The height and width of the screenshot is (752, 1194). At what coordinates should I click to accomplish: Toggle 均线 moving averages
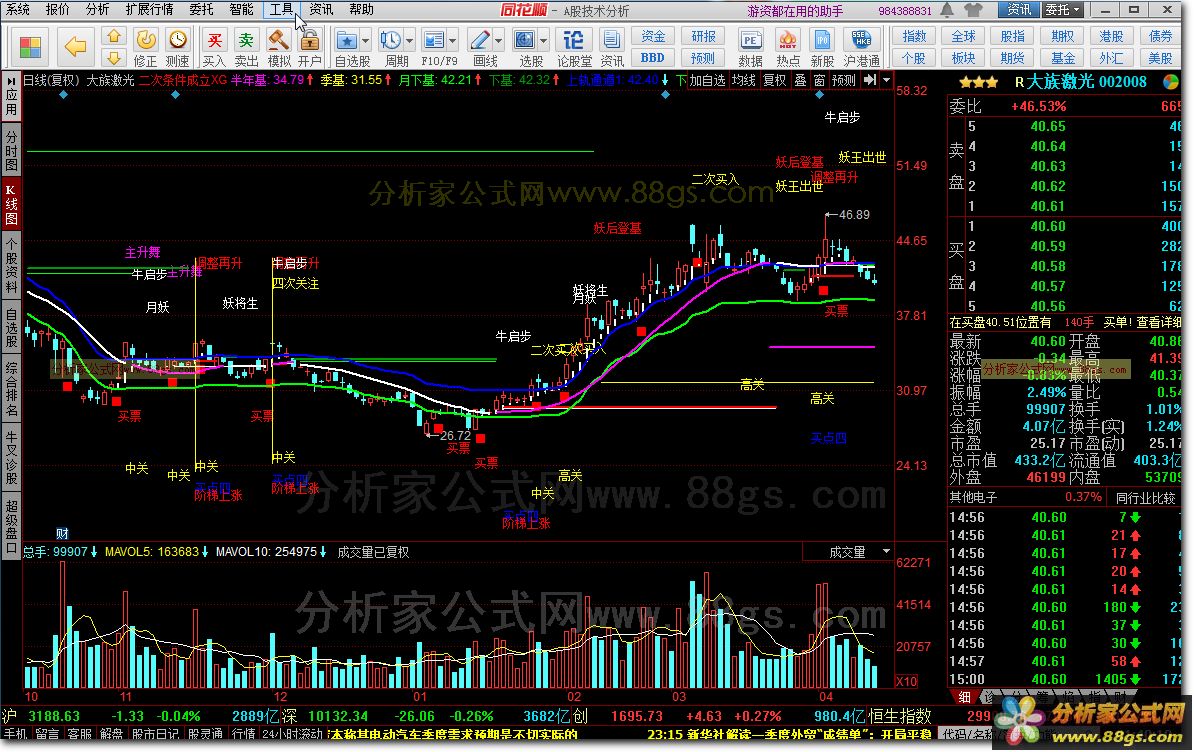click(x=744, y=80)
